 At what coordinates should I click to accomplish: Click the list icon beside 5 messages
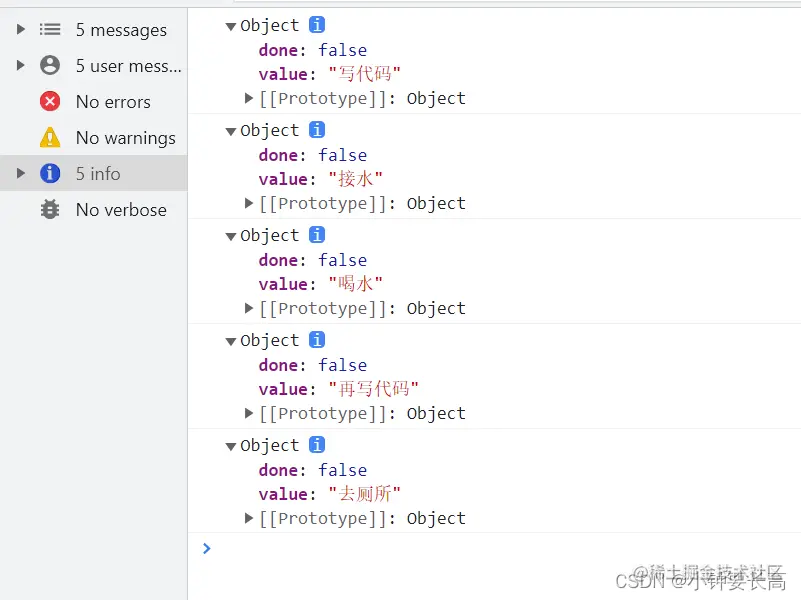50,29
